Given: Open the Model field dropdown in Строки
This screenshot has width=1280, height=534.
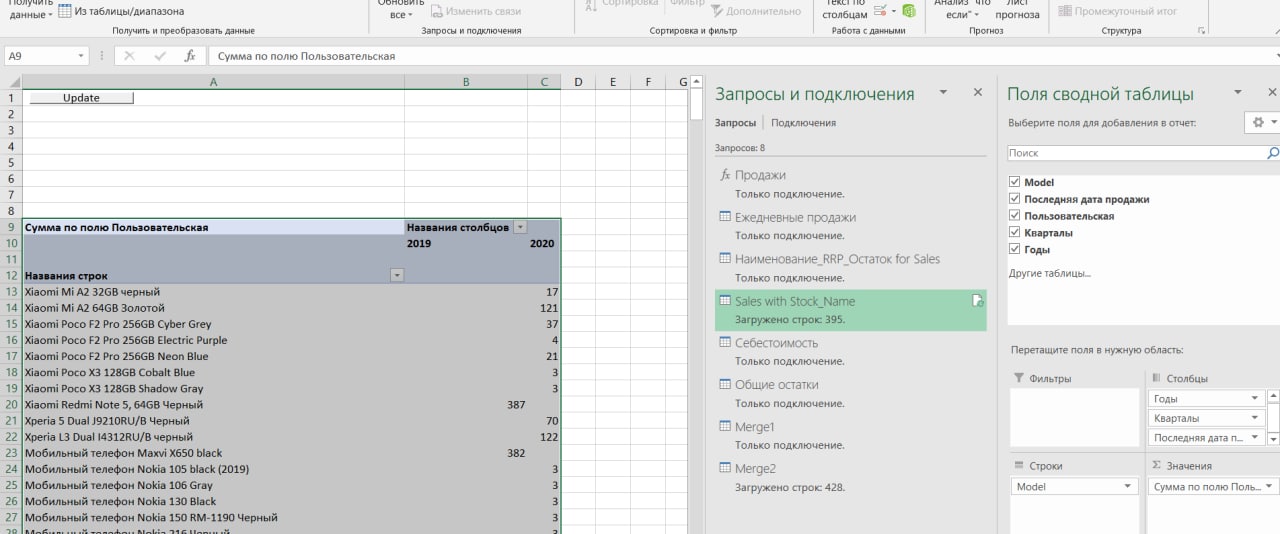Looking at the screenshot, I should pyautogui.click(x=1128, y=486).
